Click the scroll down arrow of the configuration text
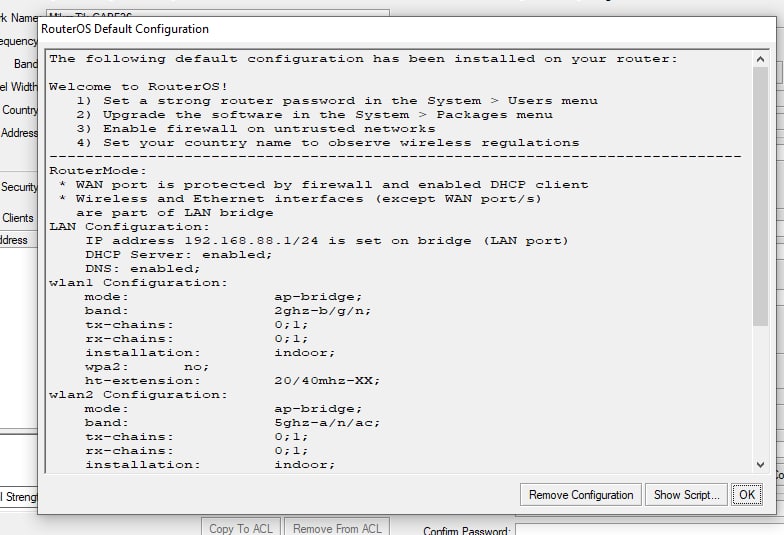Image resolution: width=784 pixels, height=535 pixels. [x=760, y=464]
